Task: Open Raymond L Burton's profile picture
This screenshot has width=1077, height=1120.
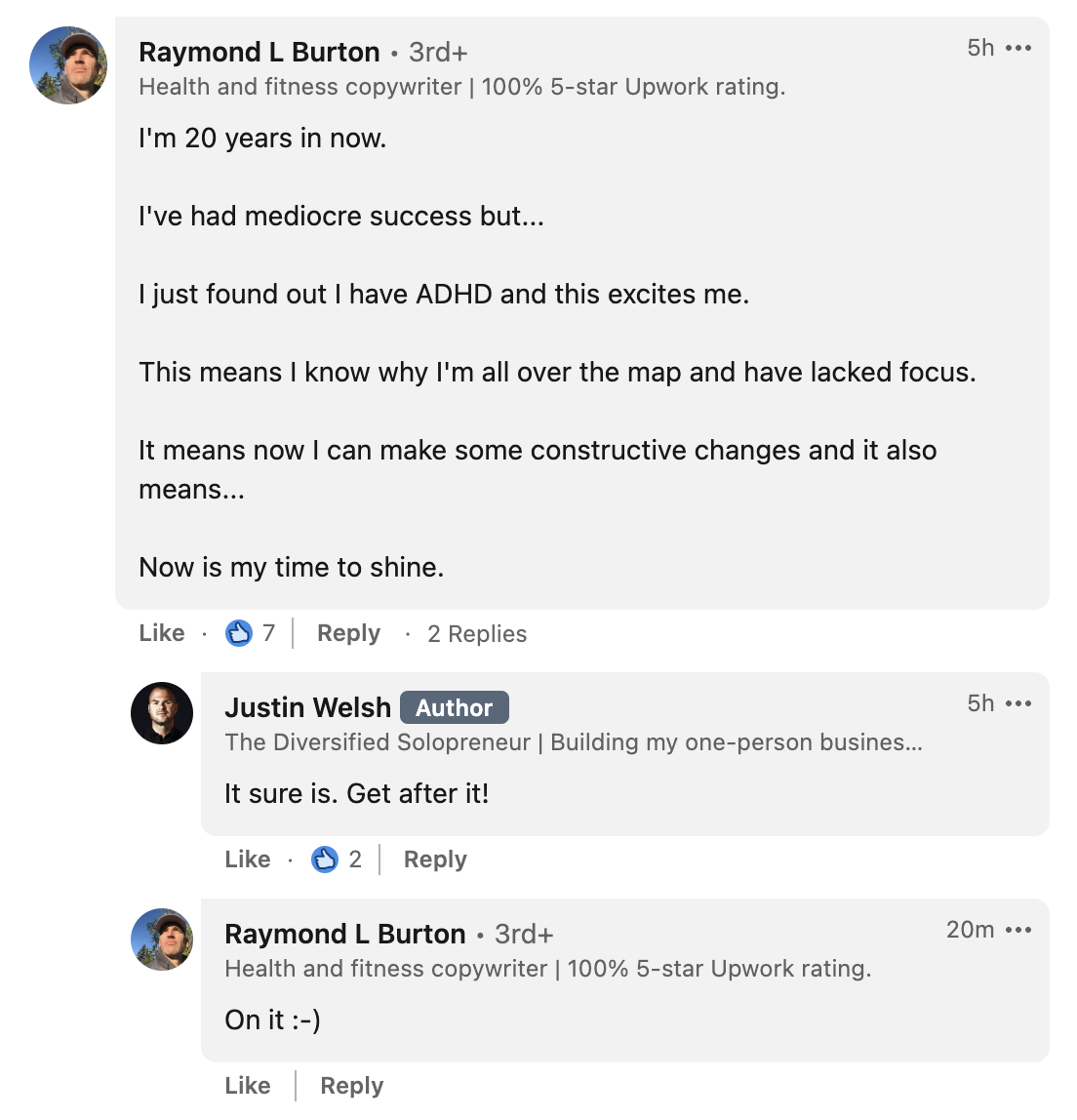Action: tap(67, 66)
